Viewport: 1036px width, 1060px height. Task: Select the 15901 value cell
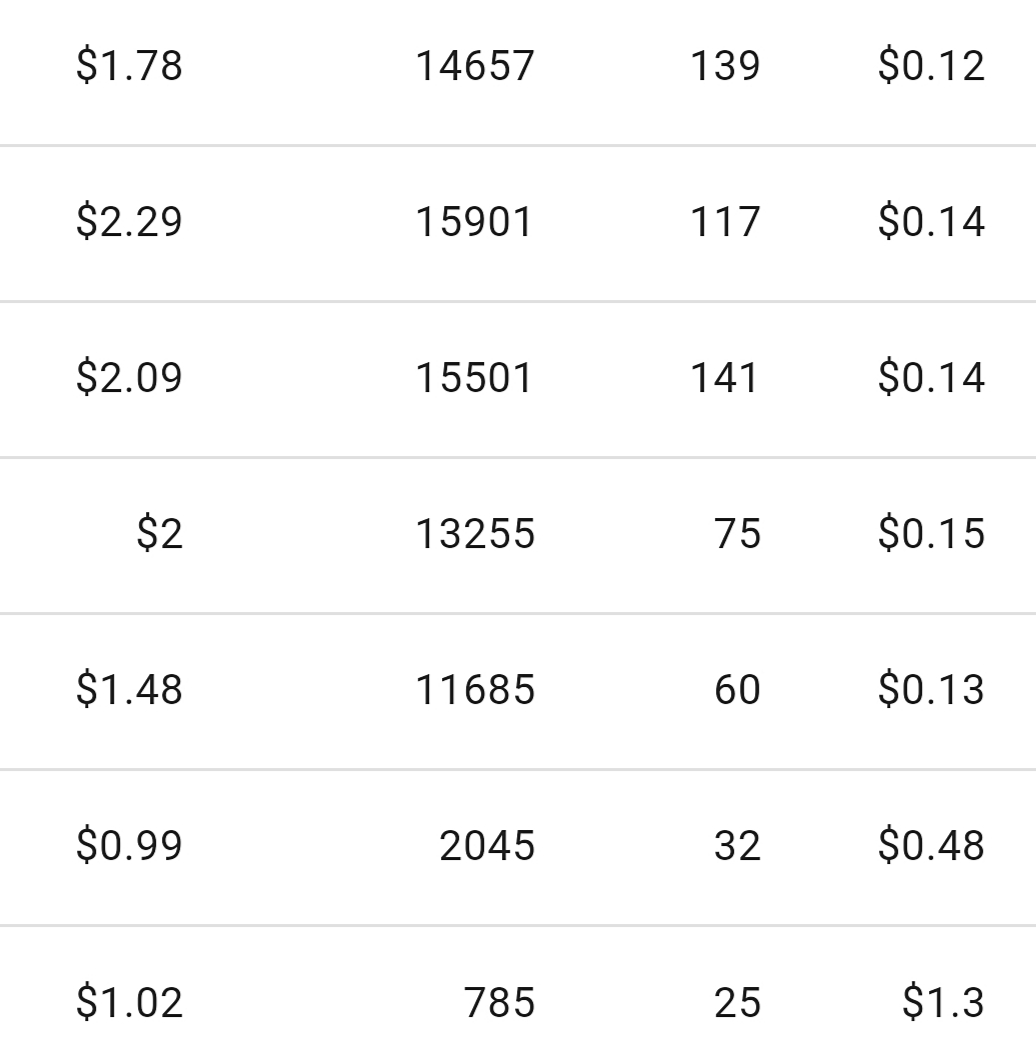(x=475, y=222)
